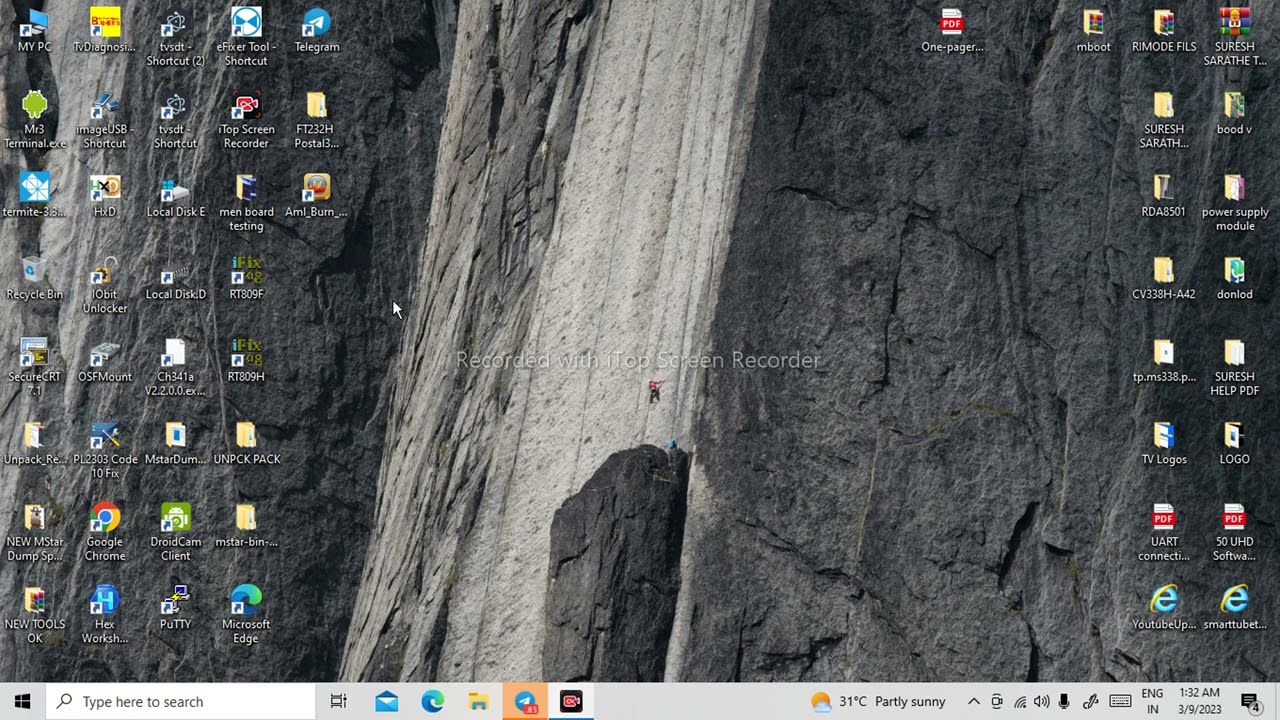Select Hex Worksh... icon
Screen dimensions: 1280x720
[x=105, y=615]
